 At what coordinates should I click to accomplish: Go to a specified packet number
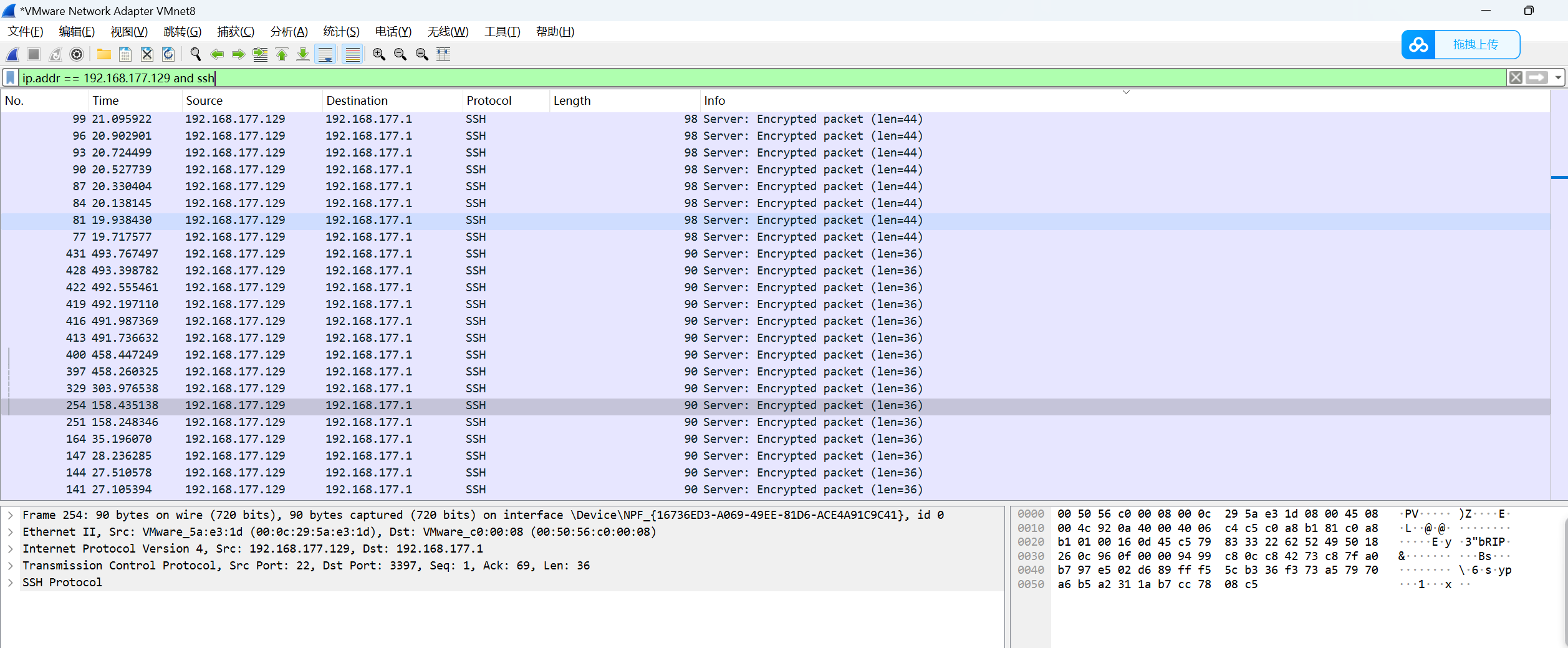pos(260,54)
